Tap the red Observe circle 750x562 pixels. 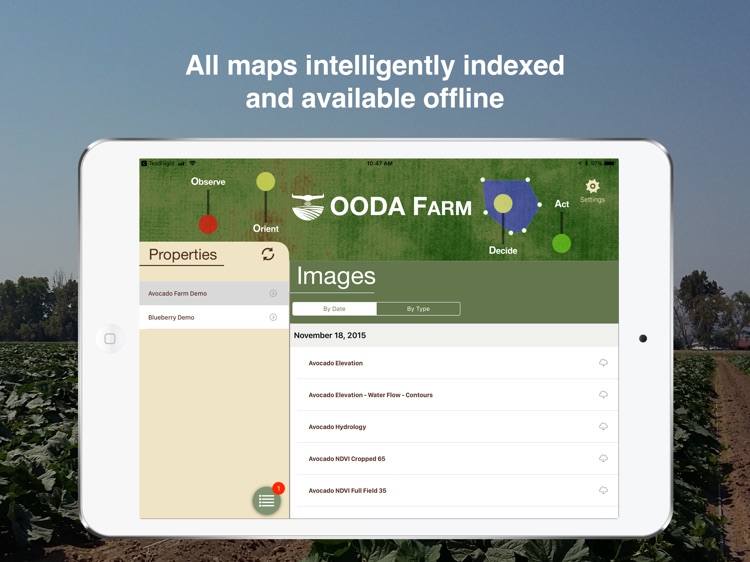point(208,224)
